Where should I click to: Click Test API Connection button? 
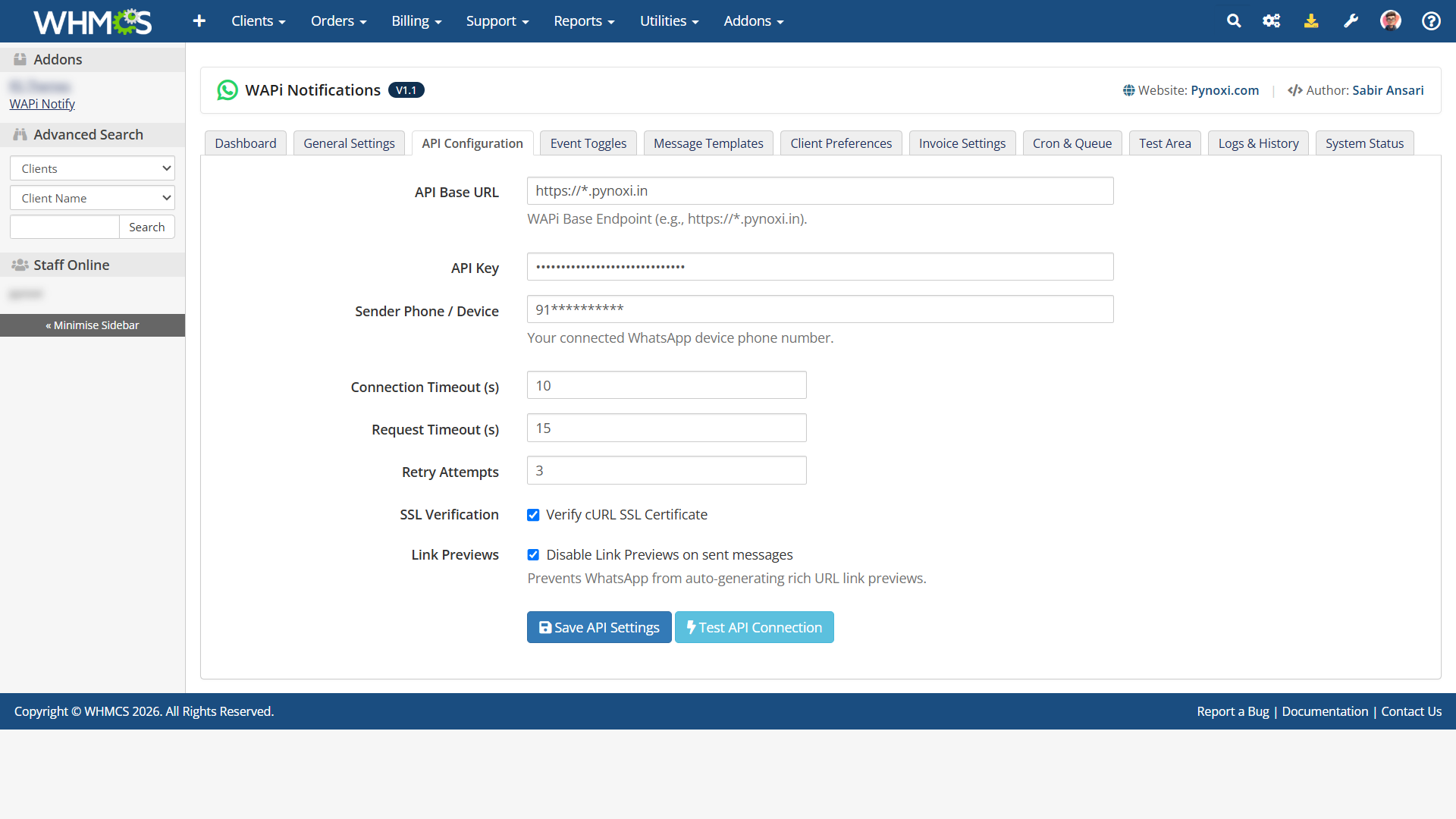pyautogui.click(x=755, y=627)
